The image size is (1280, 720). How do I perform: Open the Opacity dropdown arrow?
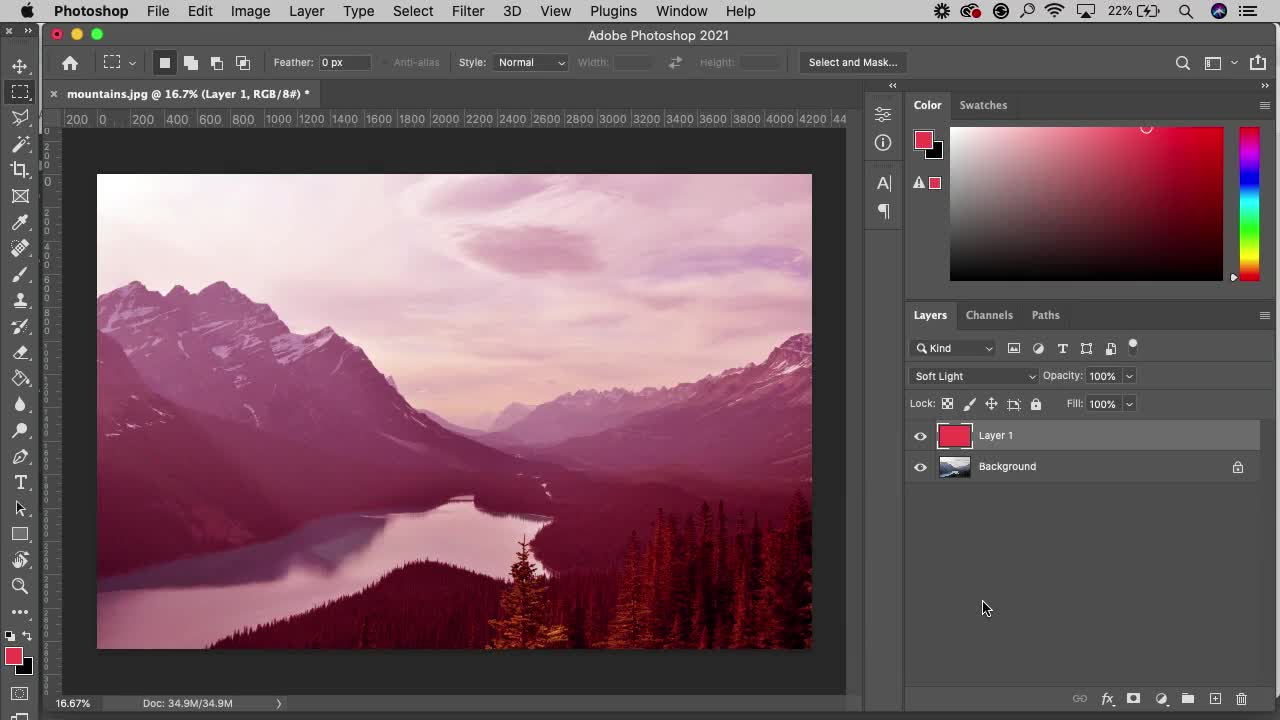[1129, 376]
